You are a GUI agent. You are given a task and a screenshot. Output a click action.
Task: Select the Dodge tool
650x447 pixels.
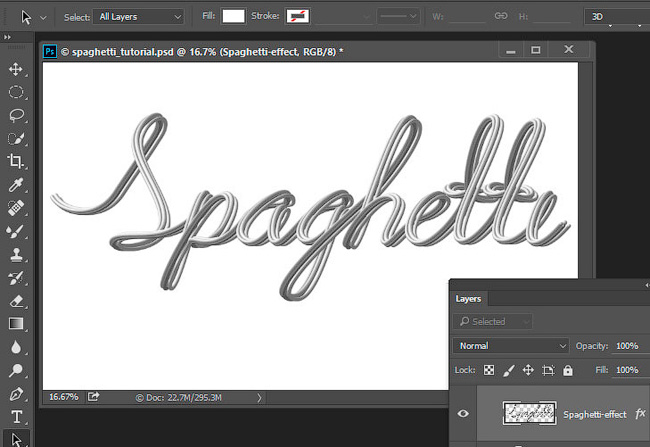(x=16, y=370)
